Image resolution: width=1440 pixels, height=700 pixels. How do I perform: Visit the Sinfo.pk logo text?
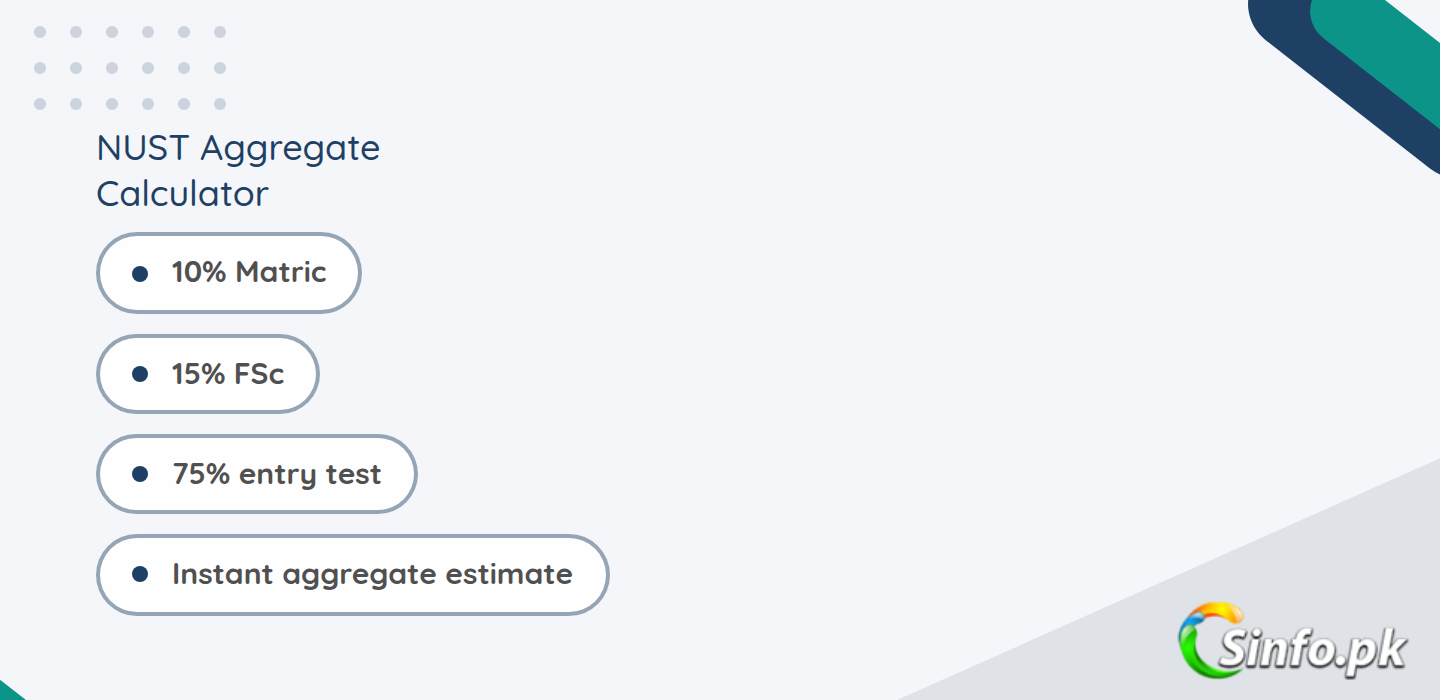[1312, 650]
